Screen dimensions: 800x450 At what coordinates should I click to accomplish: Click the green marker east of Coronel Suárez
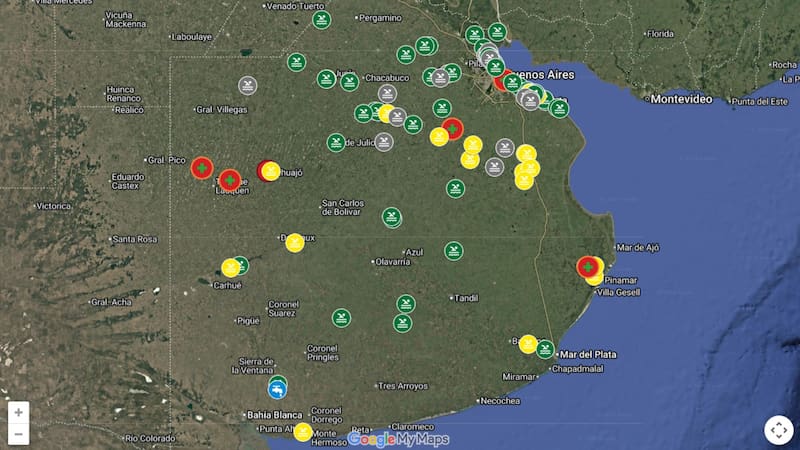click(x=341, y=317)
